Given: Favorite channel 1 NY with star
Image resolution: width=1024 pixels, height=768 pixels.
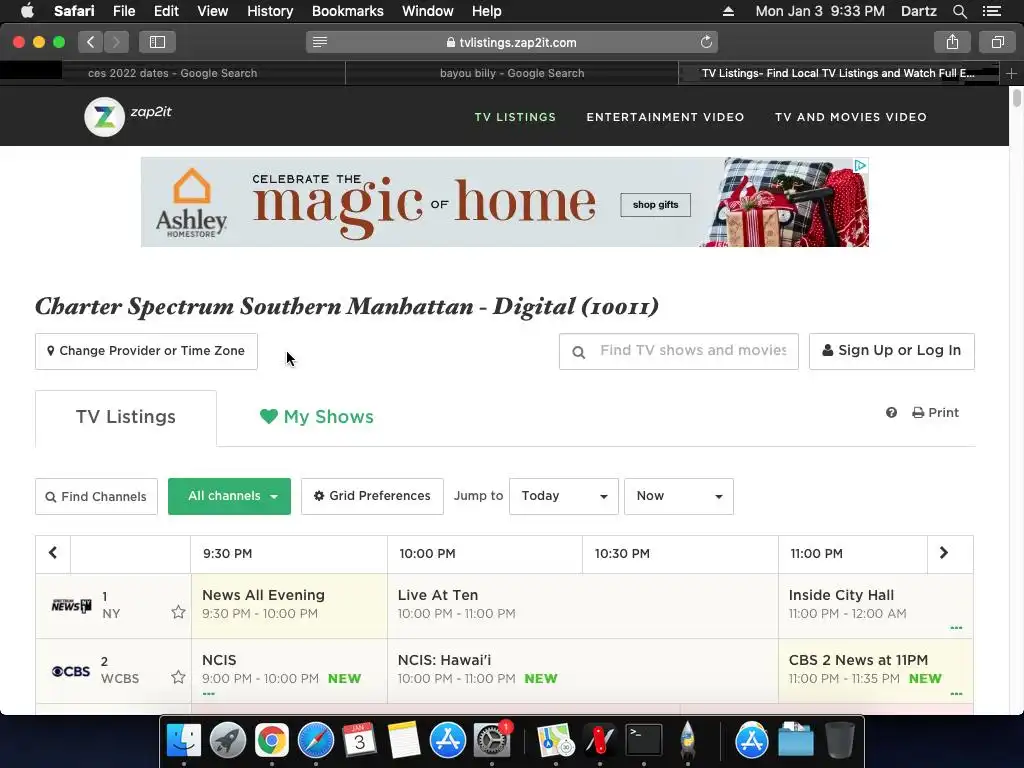Looking at the screenshot, I should [x=178, y=612].
